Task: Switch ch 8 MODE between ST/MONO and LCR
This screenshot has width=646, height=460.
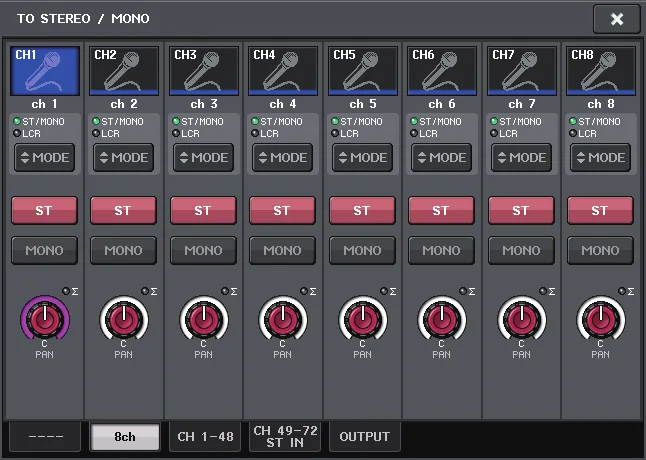Action: pyautogui.click(x=601, y=157)
